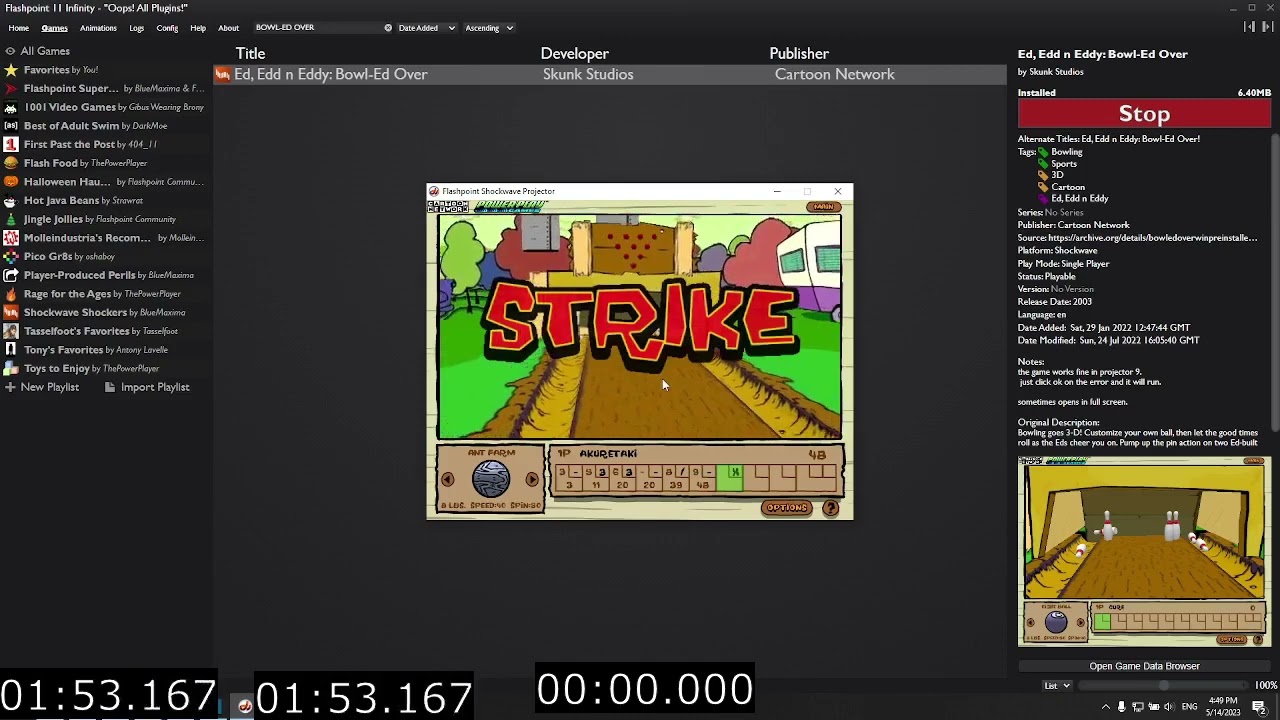
Task: Open the List layout dropdown
Action: point(1057,686)
